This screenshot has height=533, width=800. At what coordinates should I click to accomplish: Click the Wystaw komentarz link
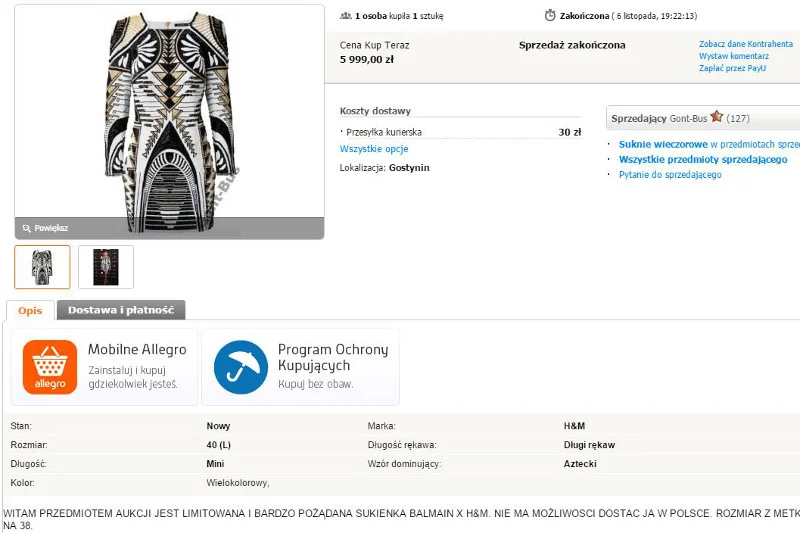tap(734, 56)
